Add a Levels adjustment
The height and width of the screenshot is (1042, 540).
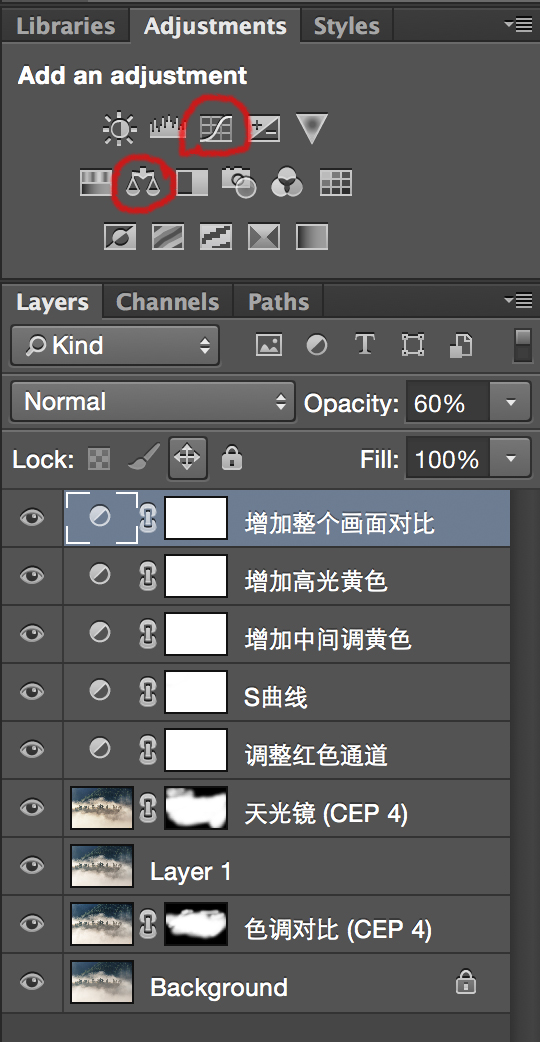(x=167, y=128)
